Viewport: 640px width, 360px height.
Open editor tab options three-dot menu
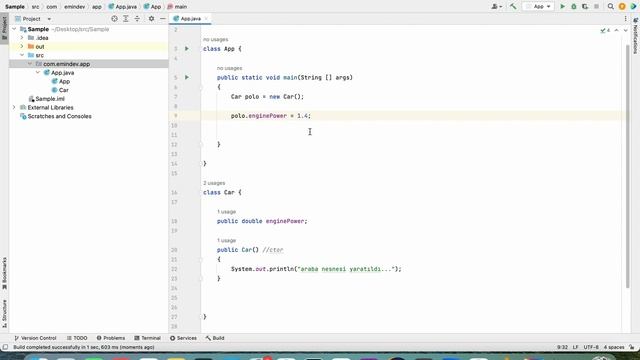[625, 19]
